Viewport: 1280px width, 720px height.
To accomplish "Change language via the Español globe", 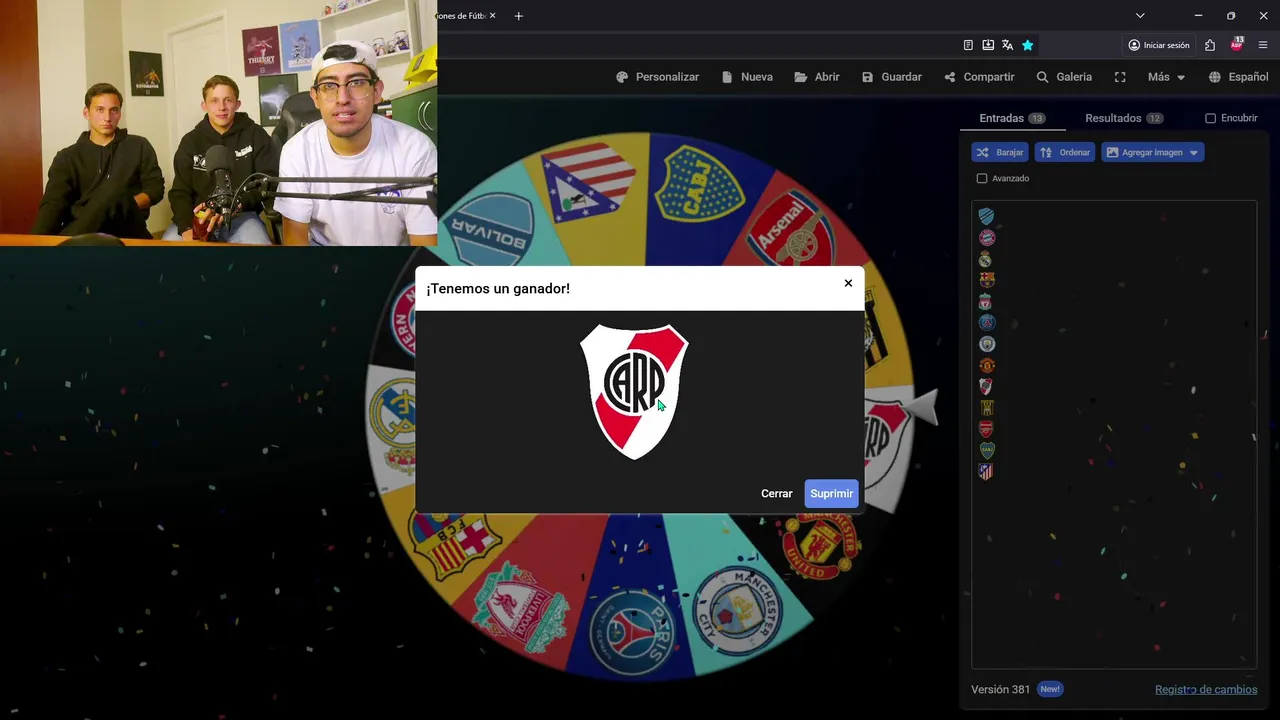I will click(x=1238, y=77).
